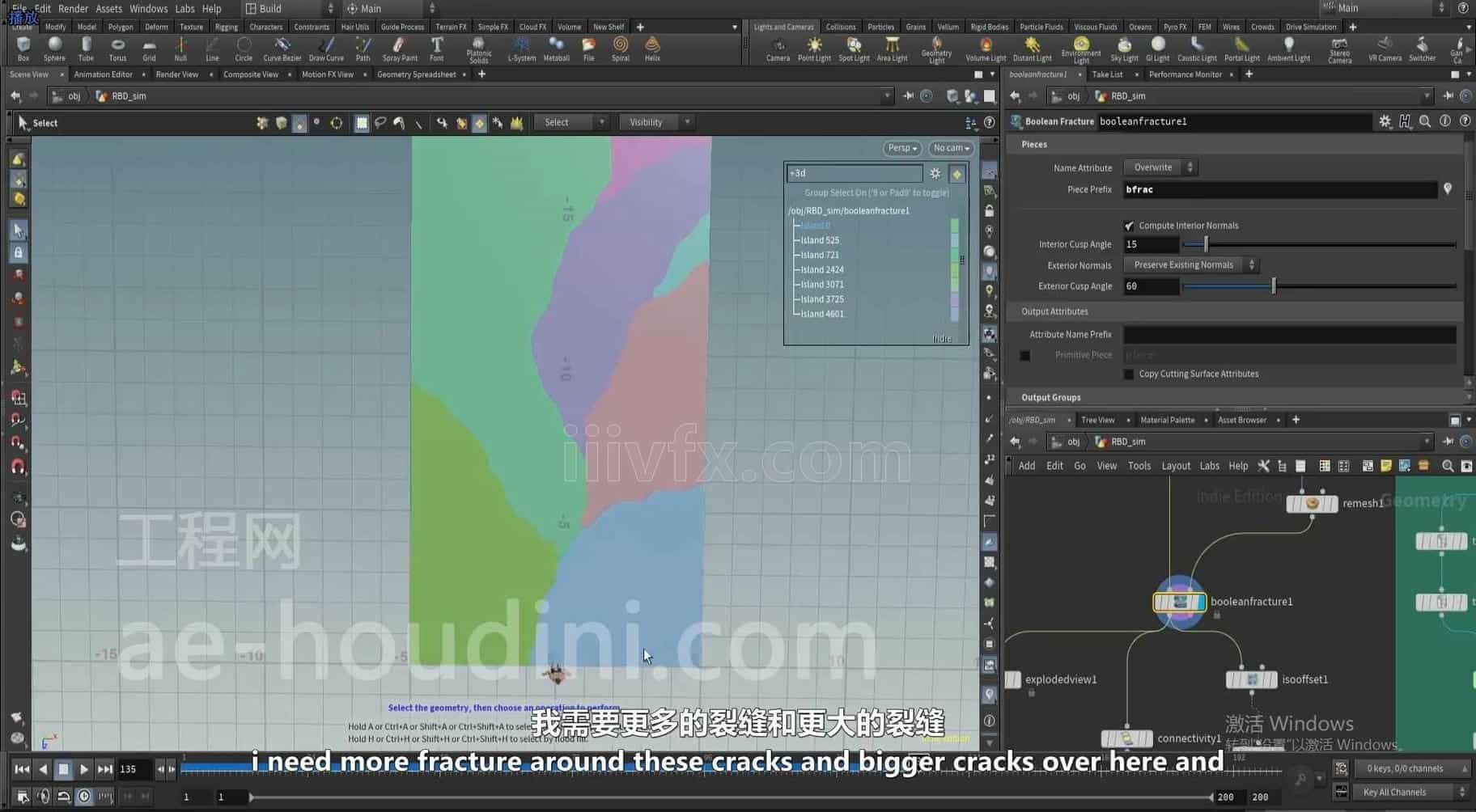Adjust the Exterior Cusp Angle slider
This screenshot has height=812, width=1476.
(1319, 286)
